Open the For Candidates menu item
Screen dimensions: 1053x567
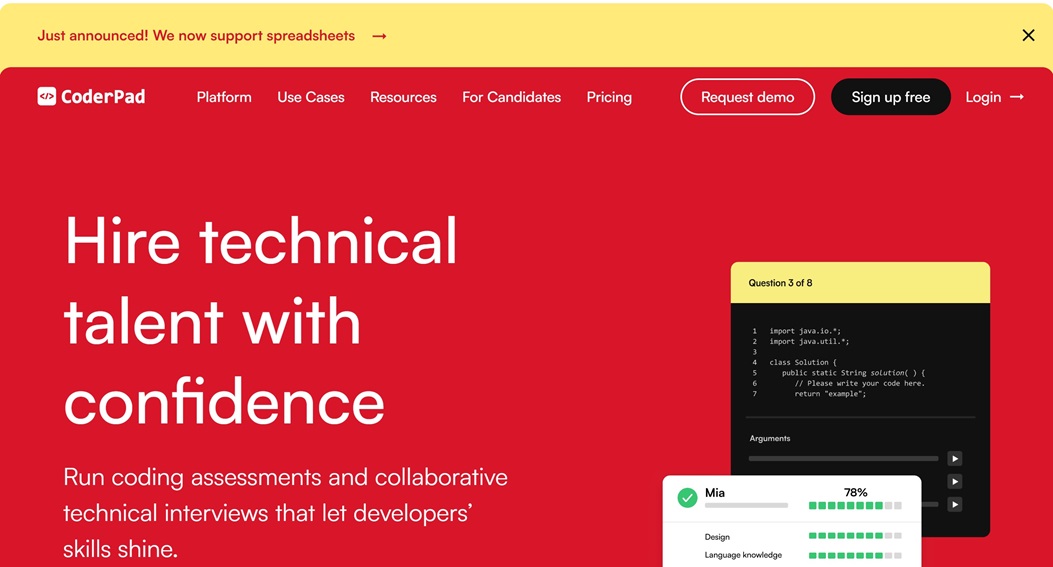[511, 97]
